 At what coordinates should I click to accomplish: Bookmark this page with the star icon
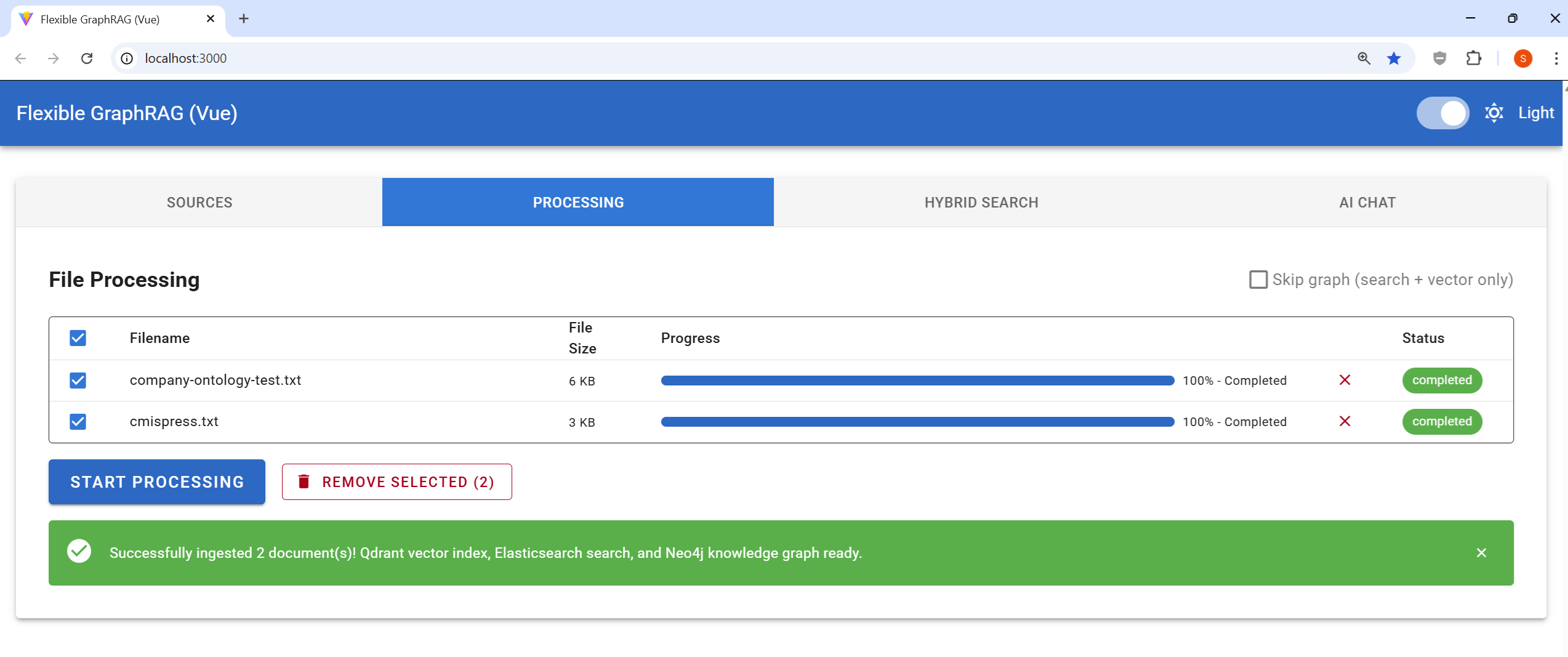tap(1394, 58)
